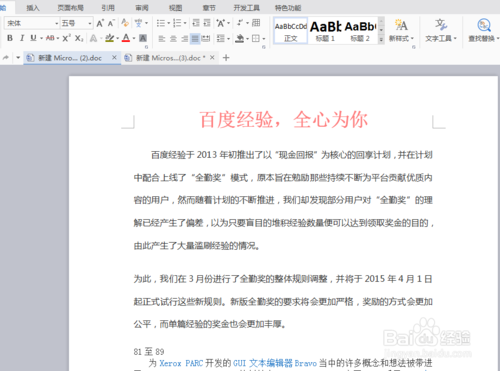The image size is (500, 371).
Task: Click the increase font size icon
Action: click(100, 23)
